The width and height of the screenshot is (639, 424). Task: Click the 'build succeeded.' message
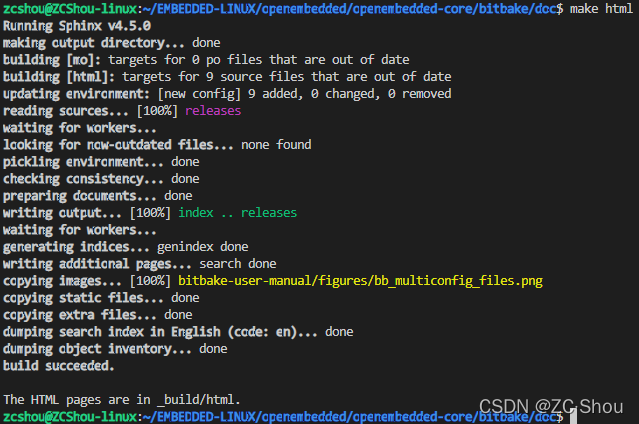coord(59,366)
